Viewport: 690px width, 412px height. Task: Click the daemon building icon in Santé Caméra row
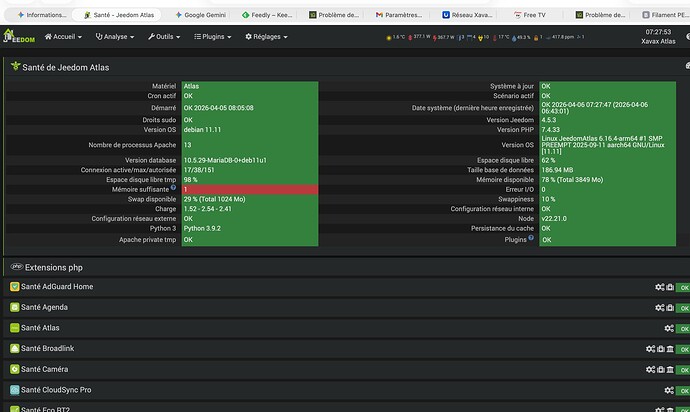[670, 369]
